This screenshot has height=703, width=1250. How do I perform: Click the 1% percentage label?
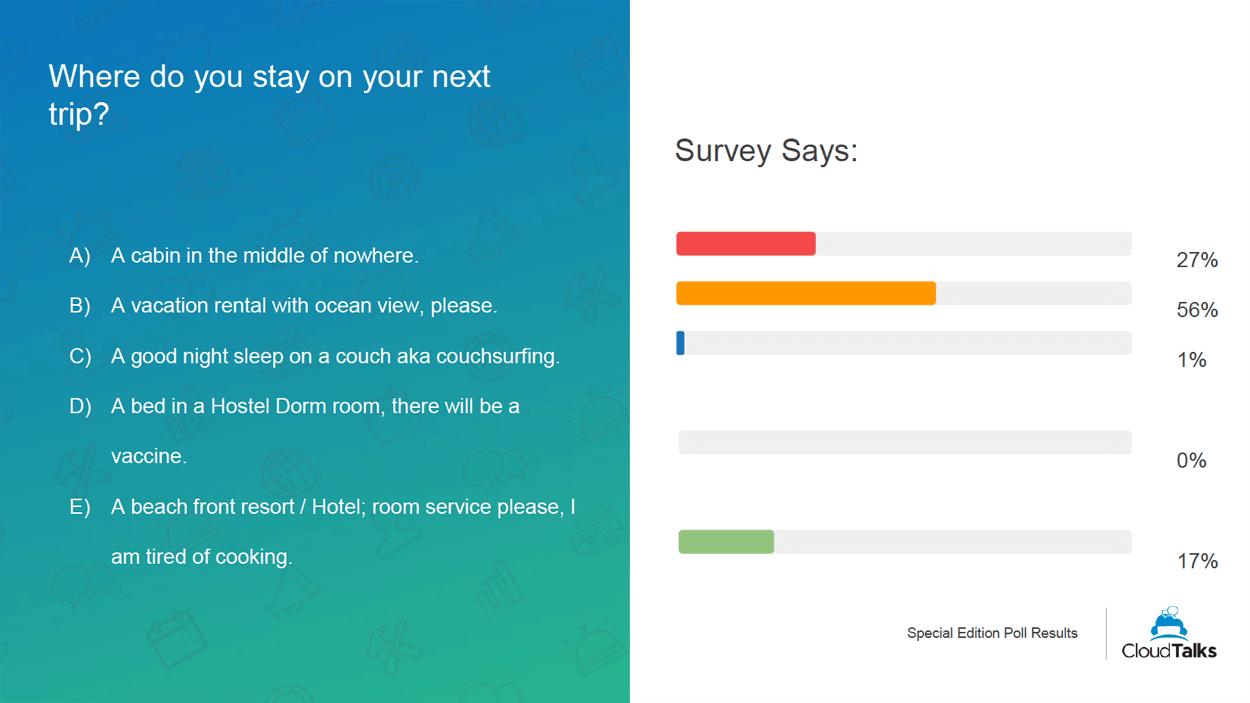1192,360
